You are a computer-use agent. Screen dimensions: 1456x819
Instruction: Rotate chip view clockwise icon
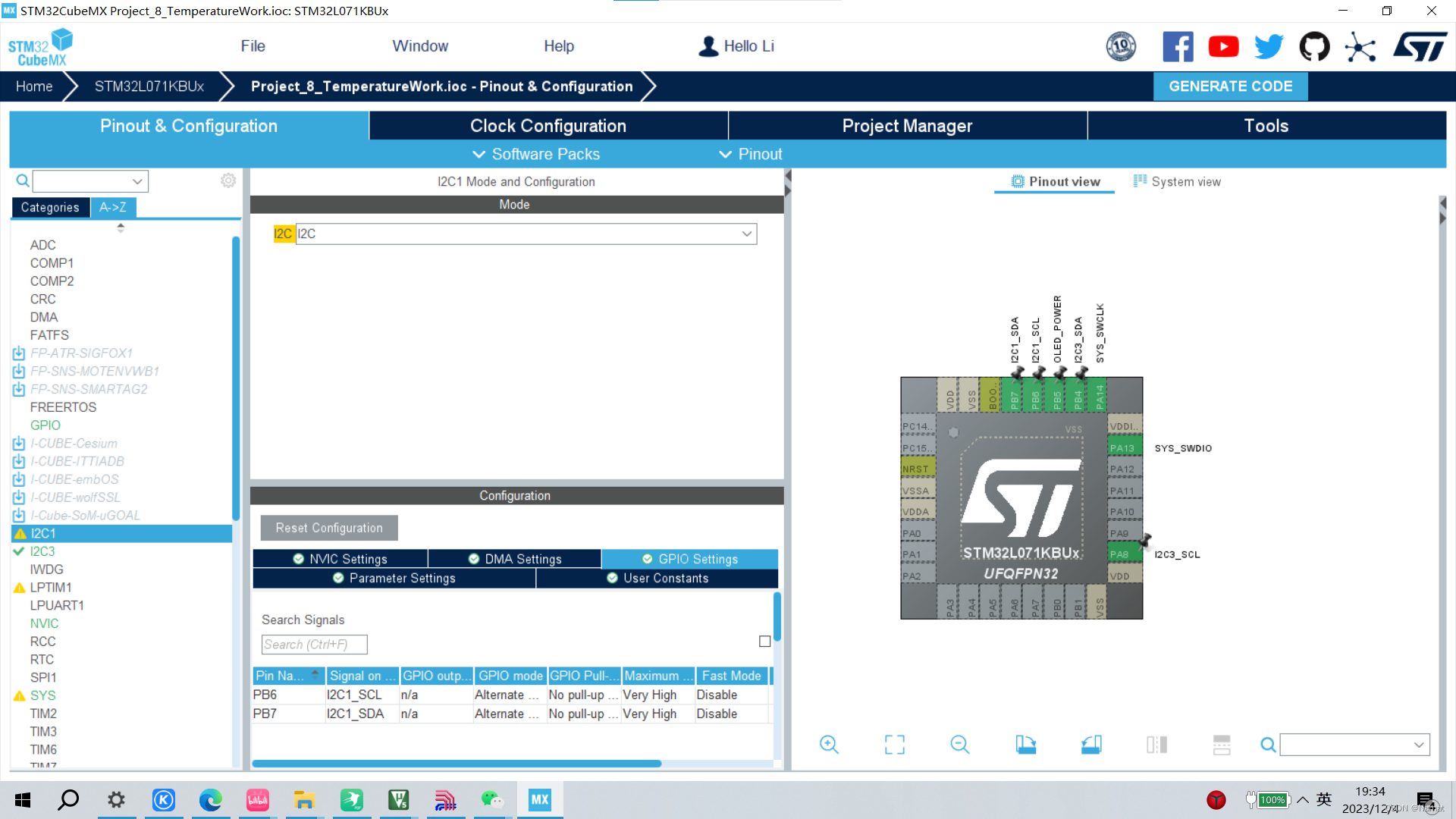[x=1025, y=745]
